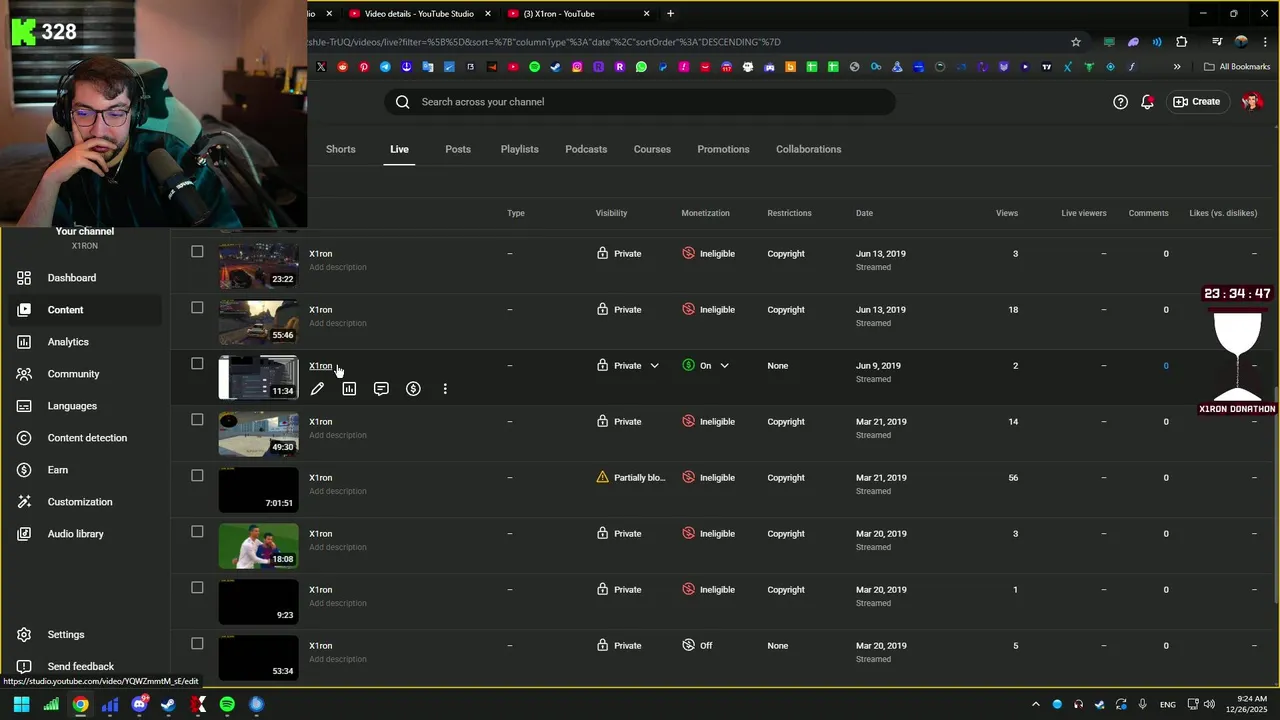
Task: Open Customization in the sidebar
Action: click(x=80, y=502)
